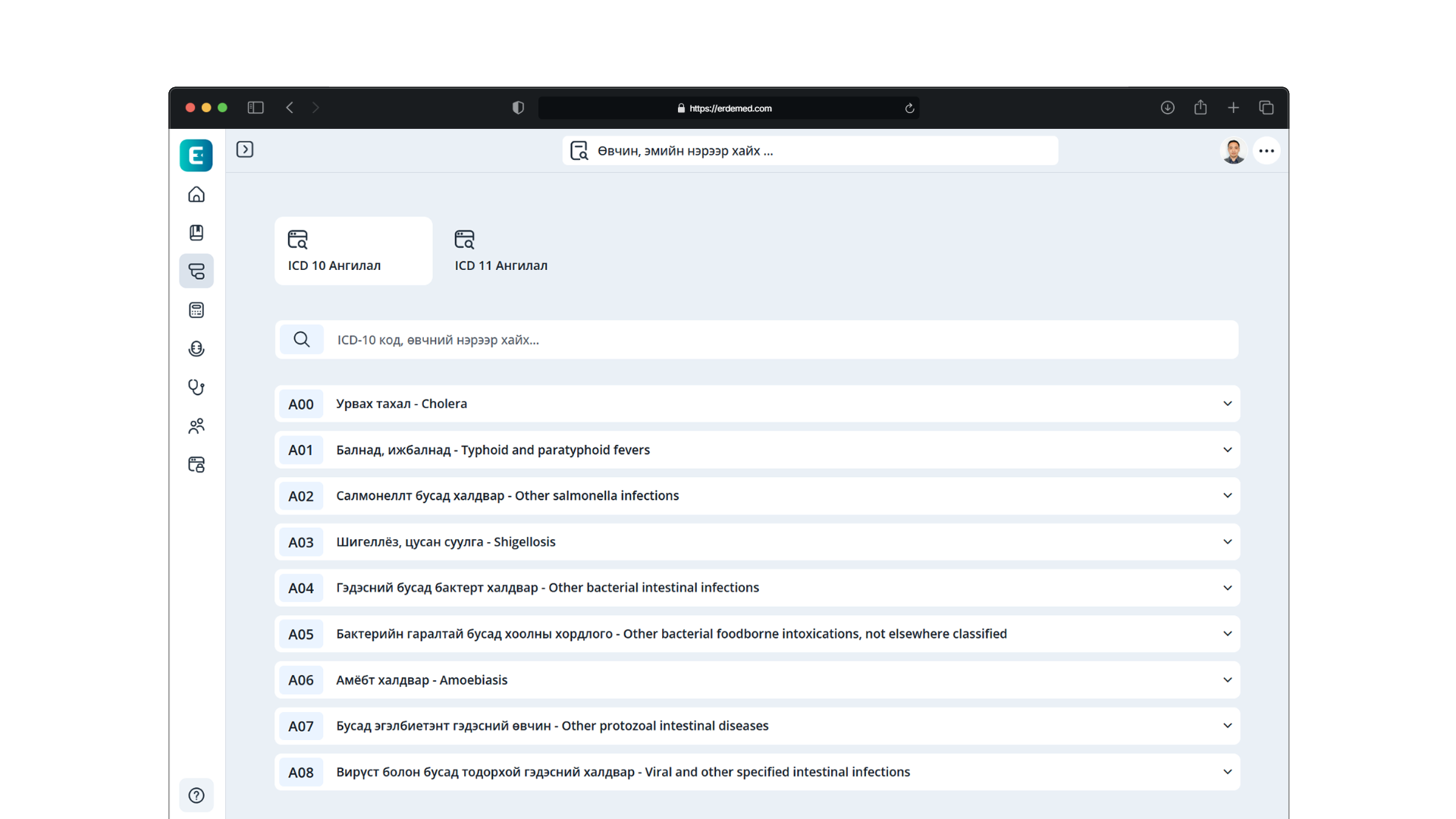Focus the top disease and drug search bar
Viewport: 1456px width, 819px height.
810,151
